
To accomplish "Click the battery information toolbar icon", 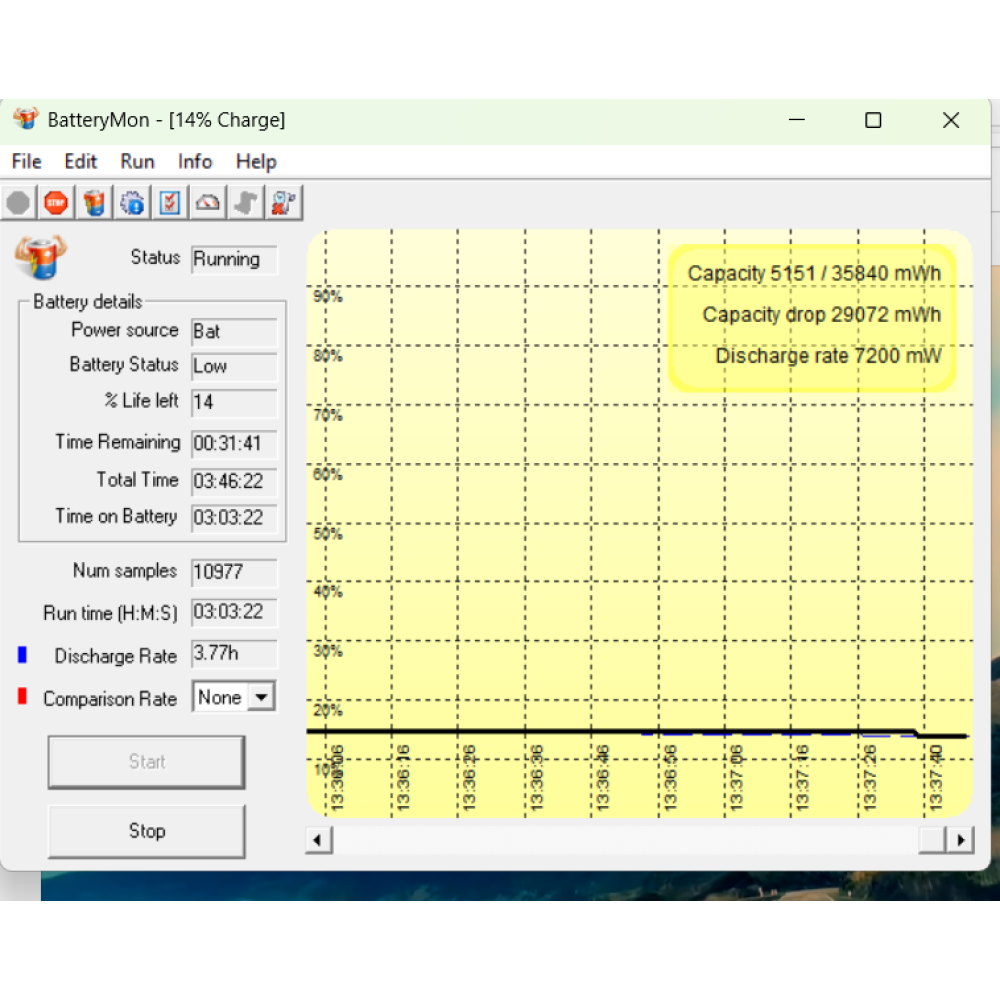I will tap(94, 203).
